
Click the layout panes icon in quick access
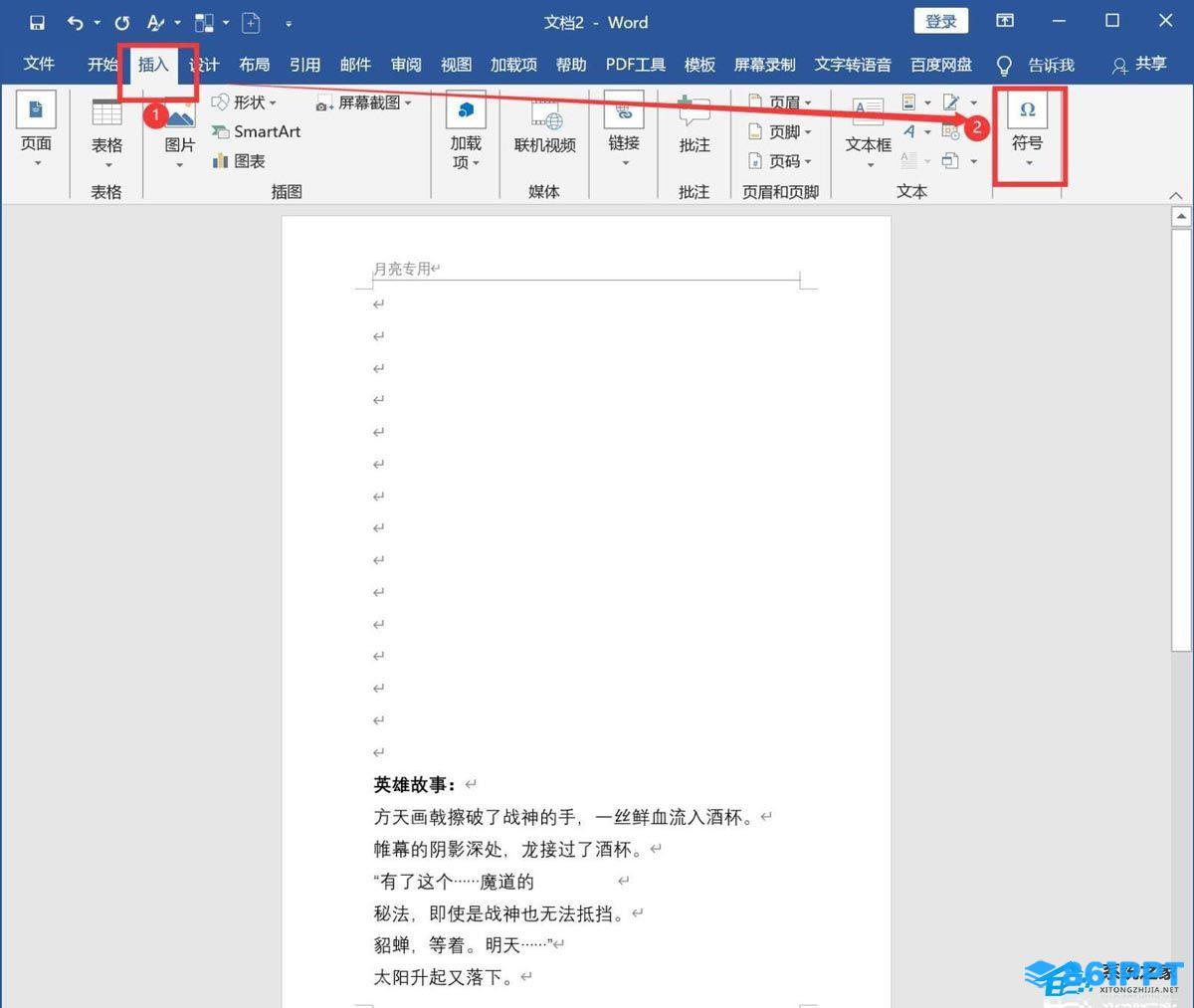tap(204, 22)
